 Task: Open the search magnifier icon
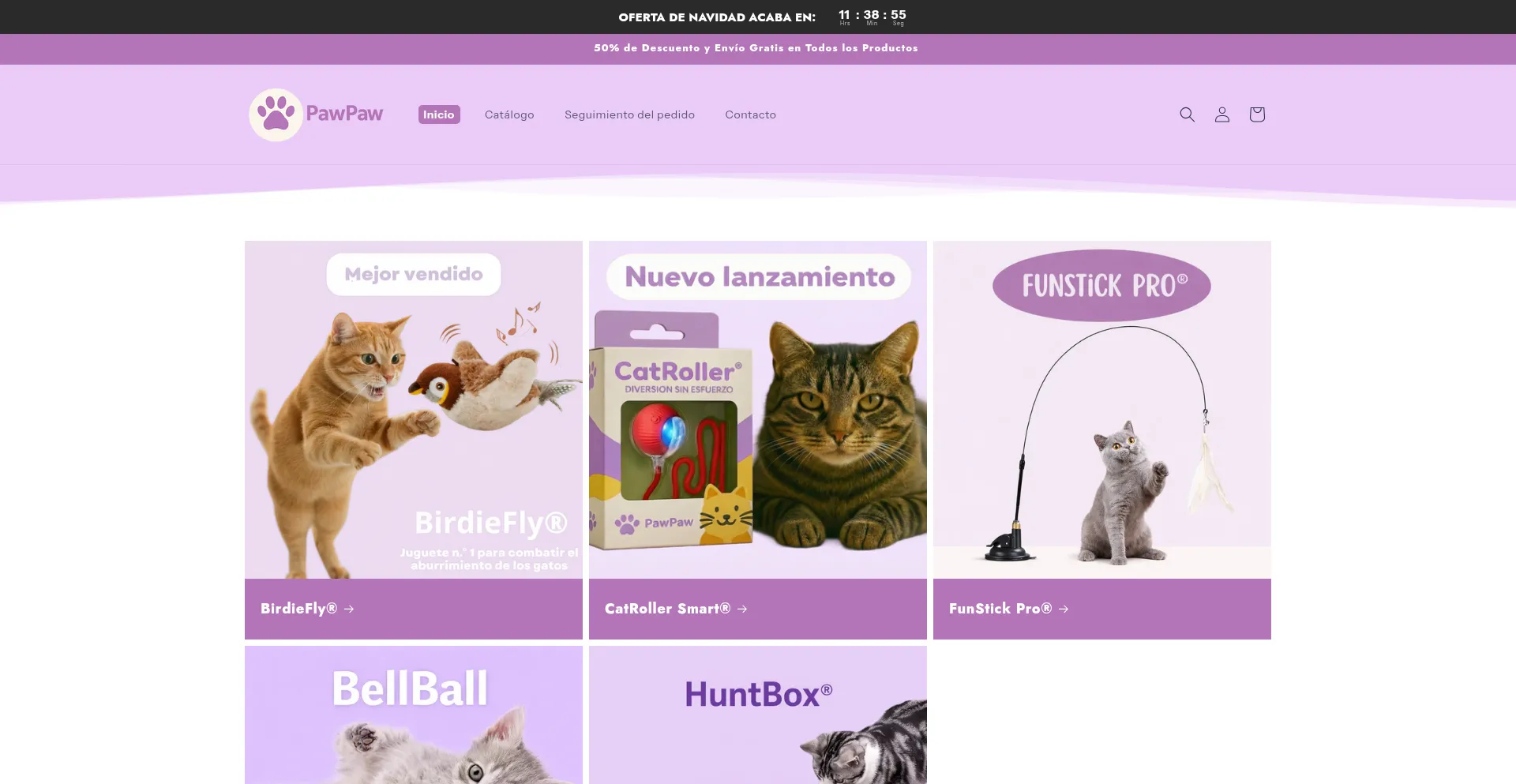[1187, 114]
